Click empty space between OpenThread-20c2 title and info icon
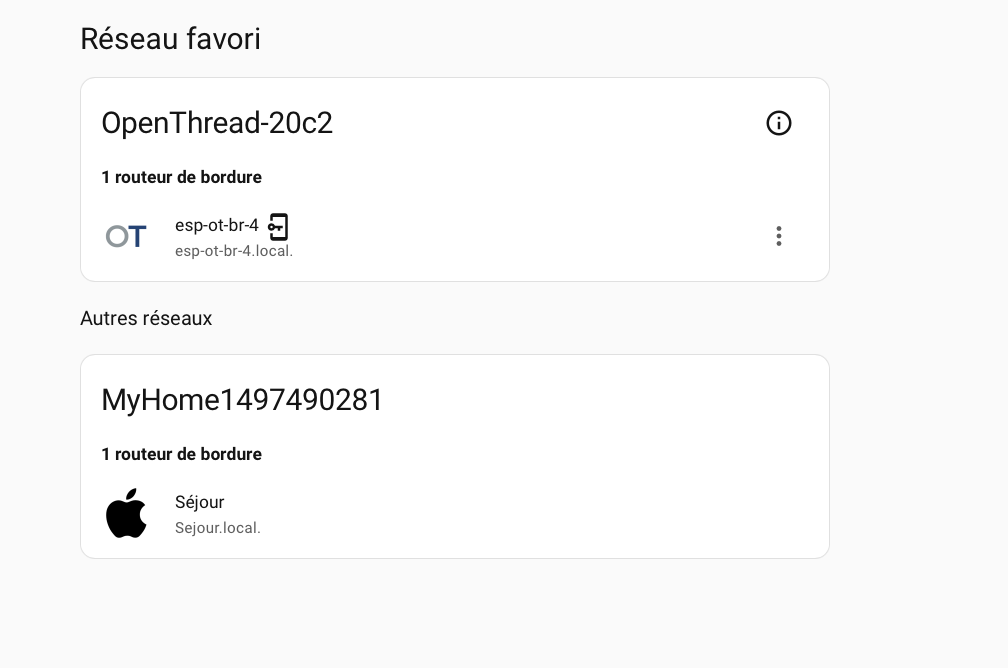This screenshot has height=668, width=1008. coord(550,123)
